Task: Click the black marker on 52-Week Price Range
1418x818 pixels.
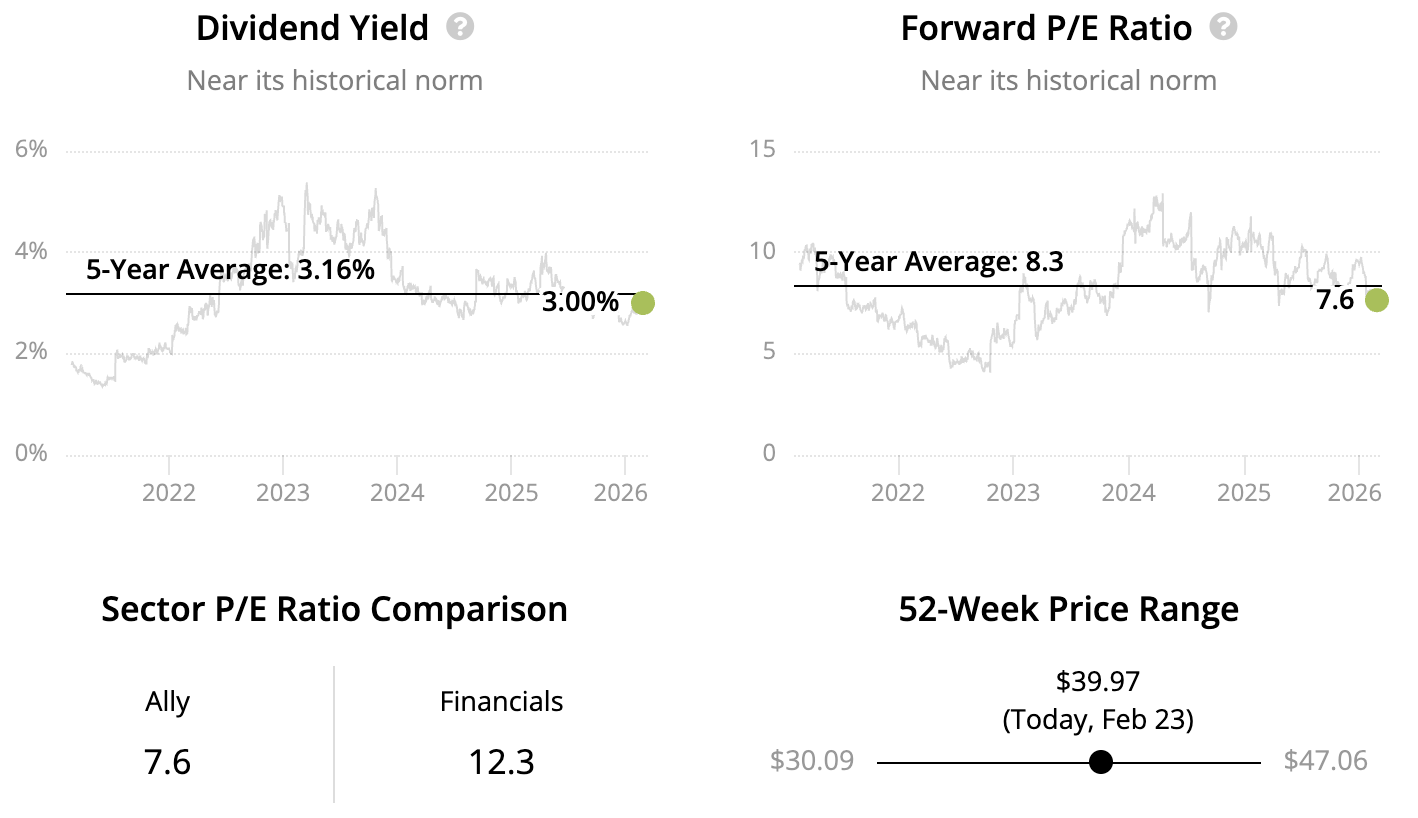Action: (x=1101, y=763)
